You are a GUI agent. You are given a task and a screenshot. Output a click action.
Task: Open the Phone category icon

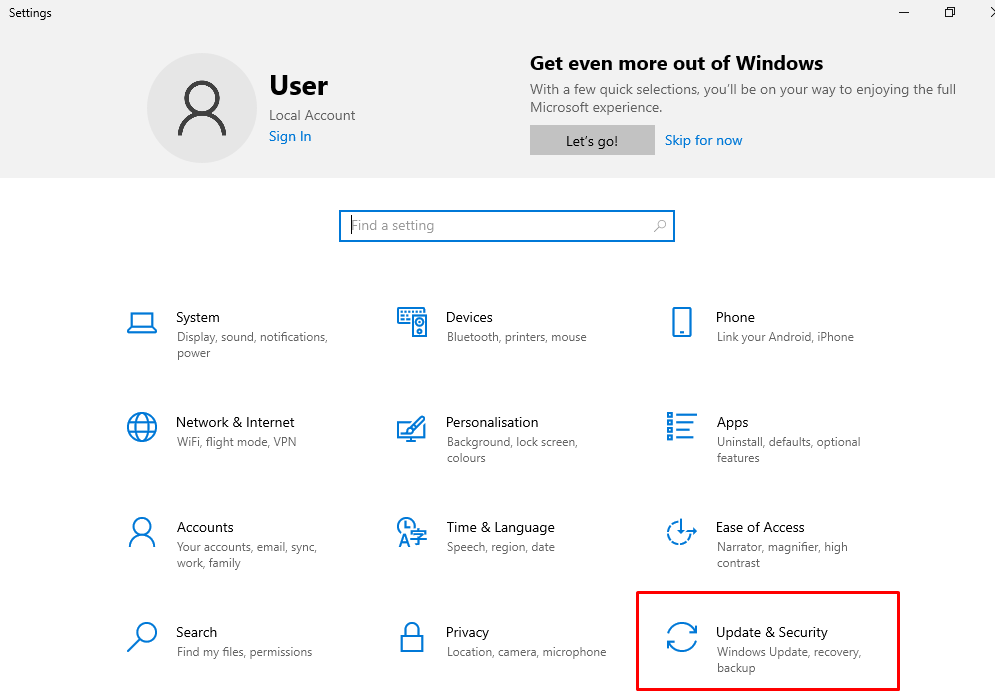click(682, 322)
